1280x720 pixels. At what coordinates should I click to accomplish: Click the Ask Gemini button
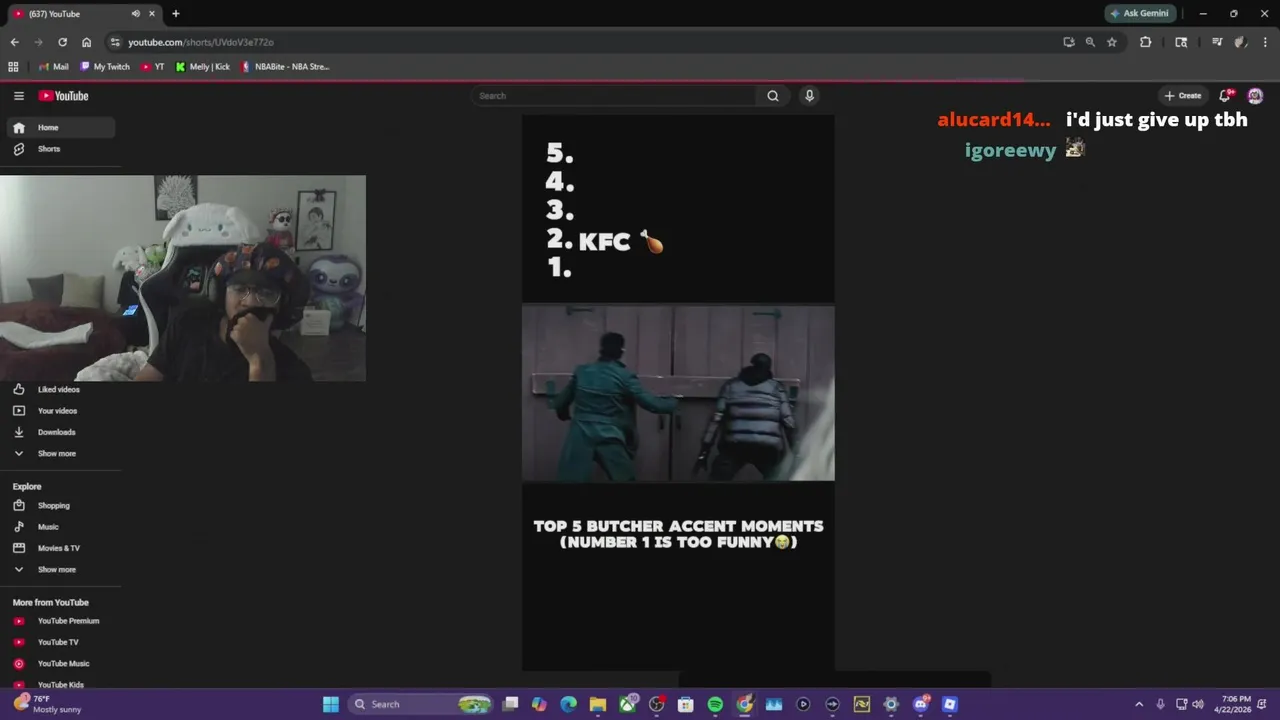pyautogui.click(x=1138, y=14)
